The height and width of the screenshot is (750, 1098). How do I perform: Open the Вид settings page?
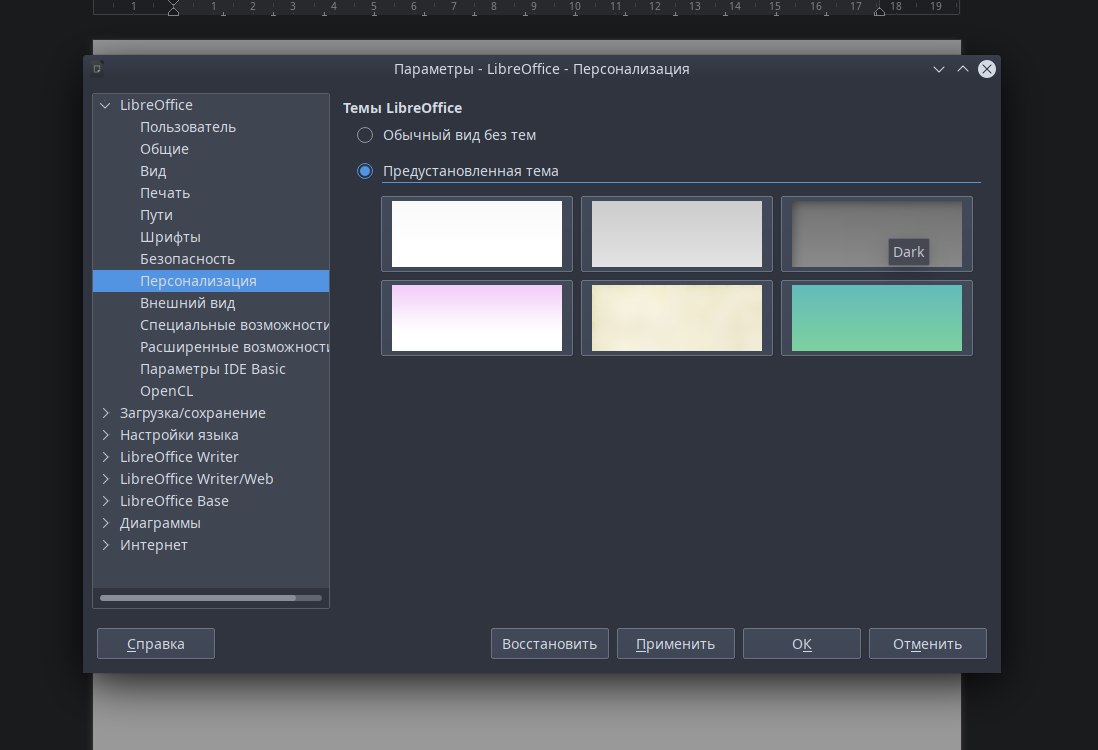153,171
